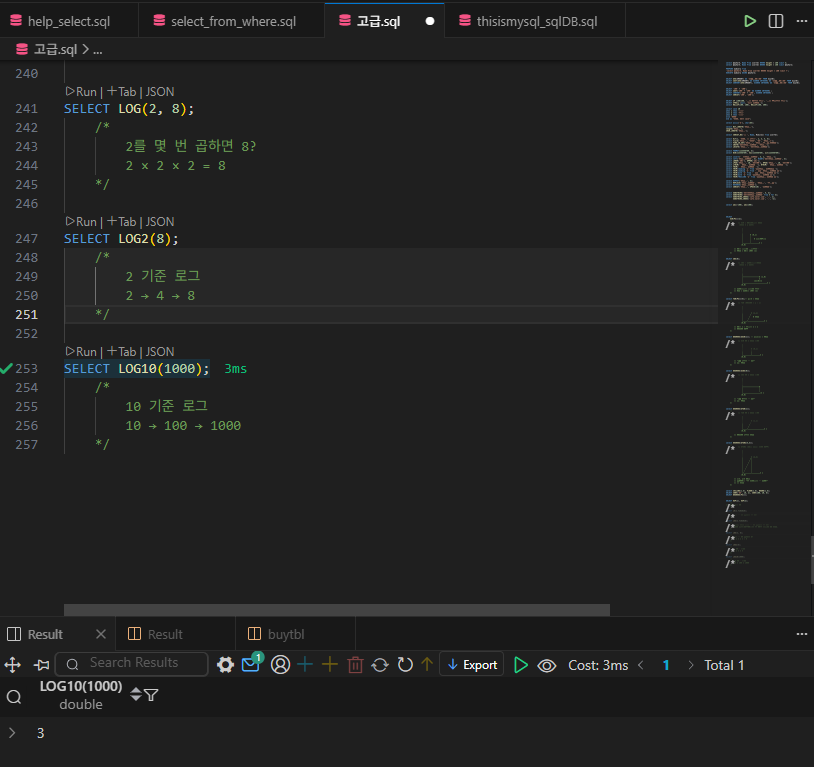Place cursor on line 251
This screenshot has height=767, width=814.
coord(390,314)
